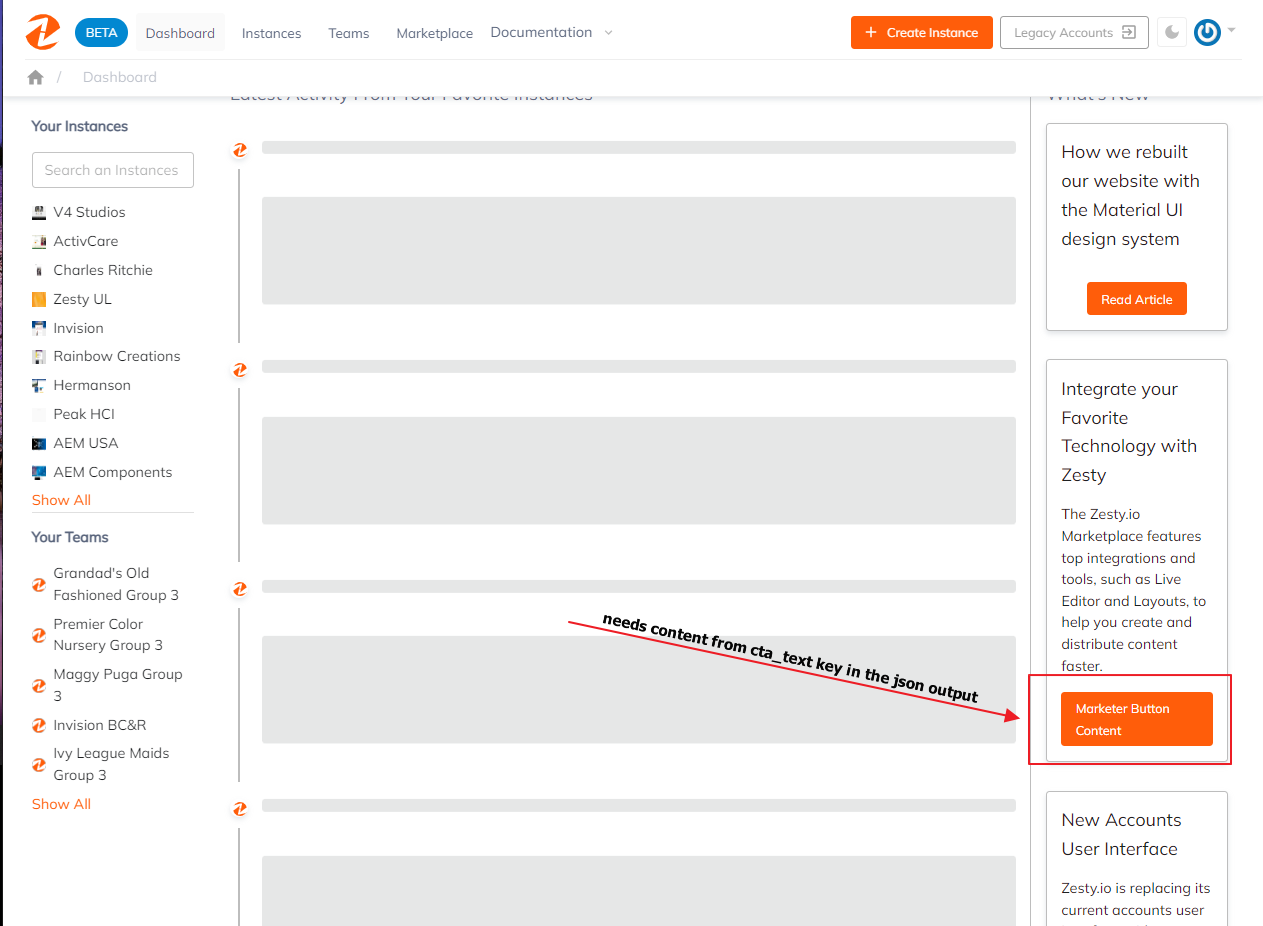Screen dimensions: 1263x926
Task: Open the user avatar profile icon
Action: (1206, 31)
